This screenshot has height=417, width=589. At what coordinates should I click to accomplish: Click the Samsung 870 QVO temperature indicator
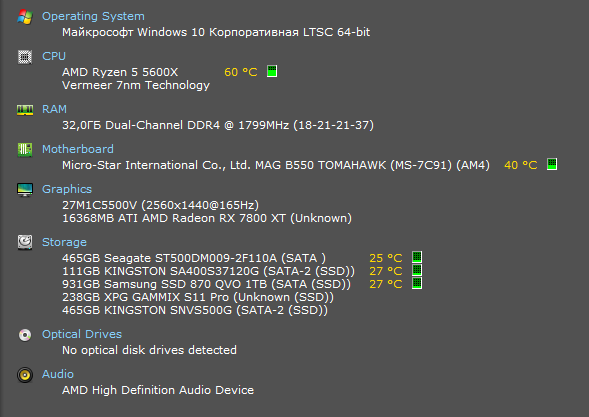coord(417,283)
